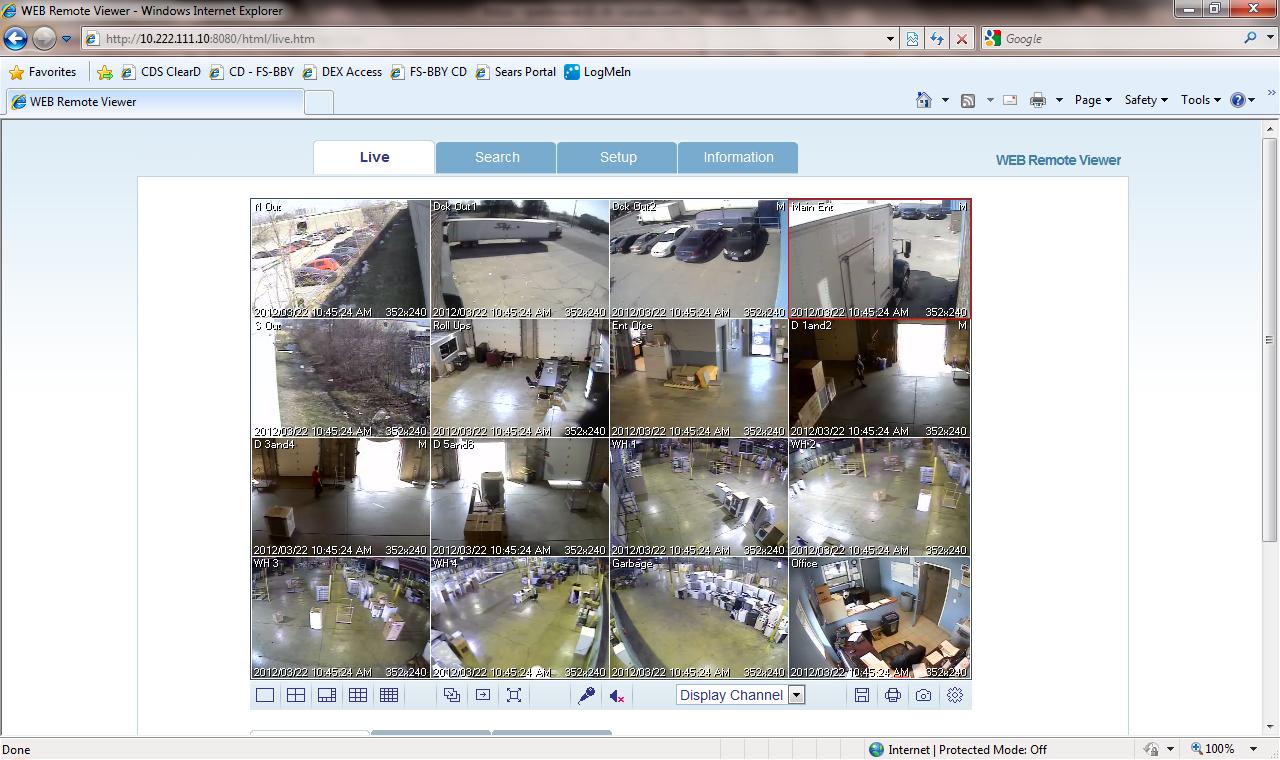Open the Display Channel dropdown

(x=740, y=695)
